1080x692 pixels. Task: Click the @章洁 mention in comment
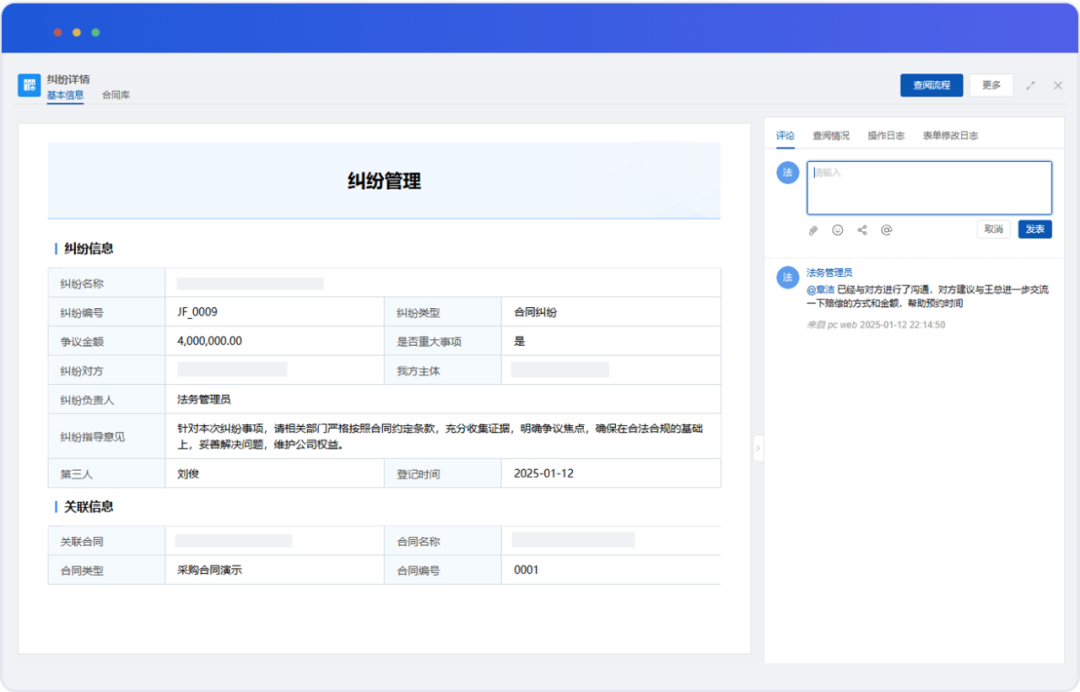(x=820, y=290)
